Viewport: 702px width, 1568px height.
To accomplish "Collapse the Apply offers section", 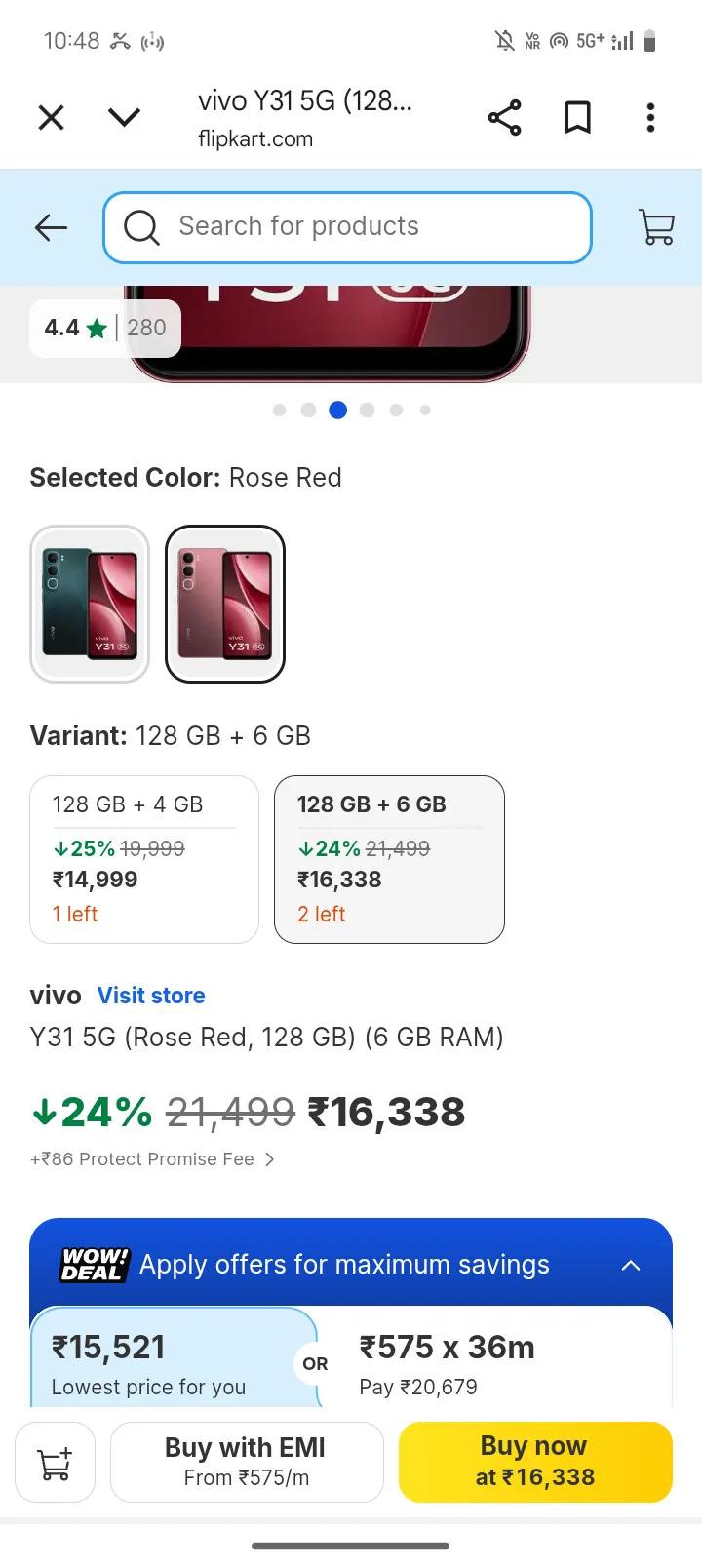I will 632,1265.
